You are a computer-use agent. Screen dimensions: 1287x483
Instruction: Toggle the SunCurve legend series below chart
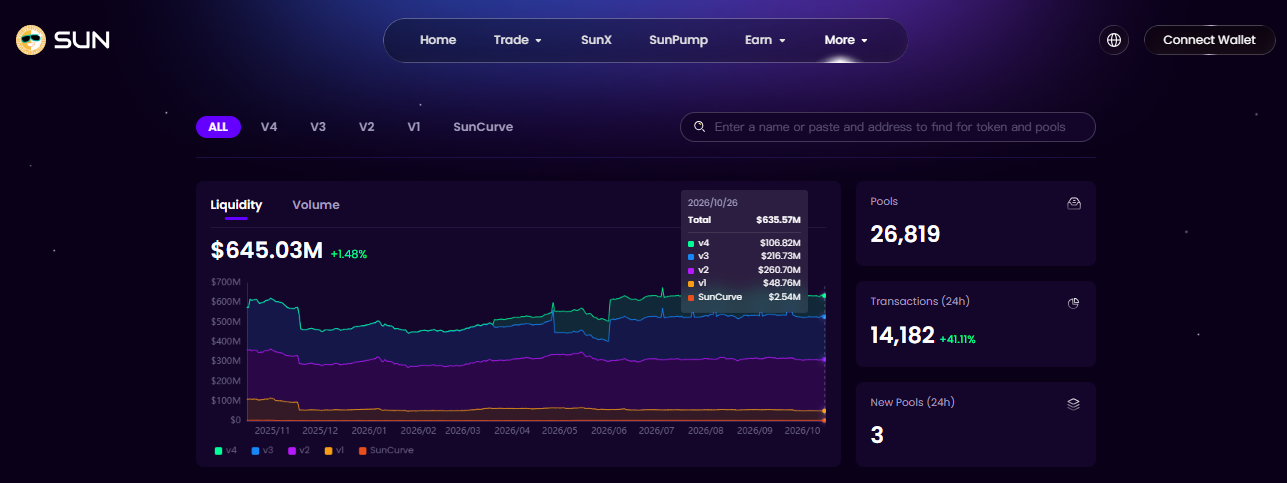tap(386, 450)
